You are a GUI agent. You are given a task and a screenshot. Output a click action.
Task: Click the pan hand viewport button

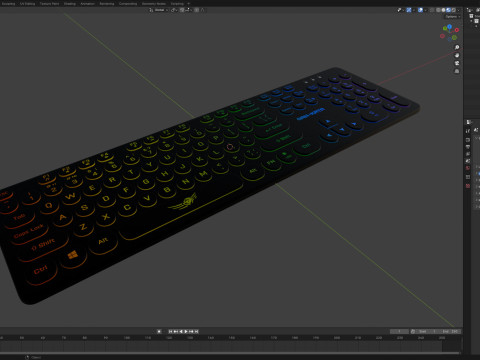point(457,55)
